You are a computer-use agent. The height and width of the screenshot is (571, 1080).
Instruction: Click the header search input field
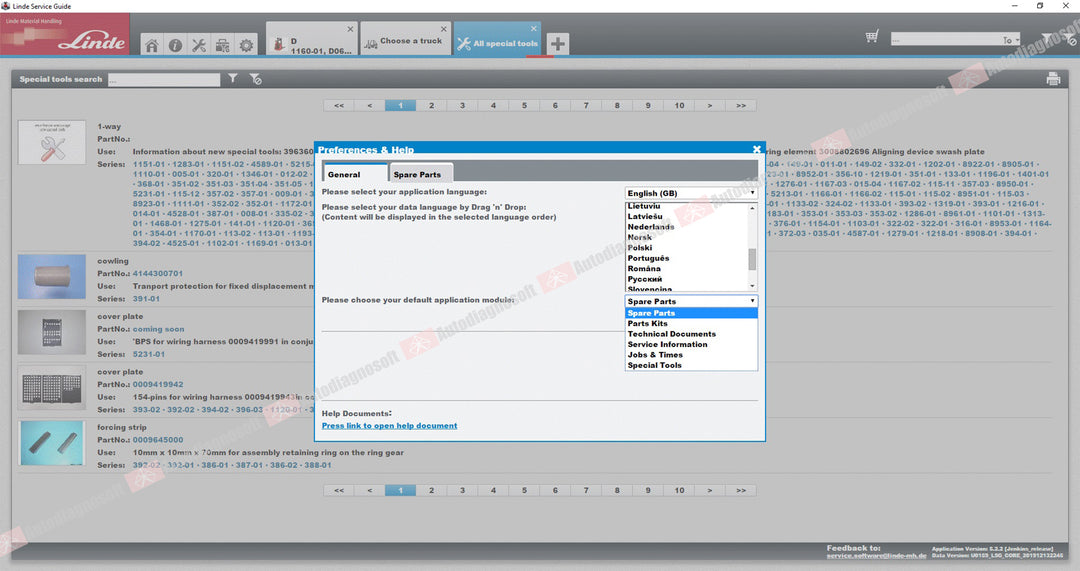pos(946,40)
